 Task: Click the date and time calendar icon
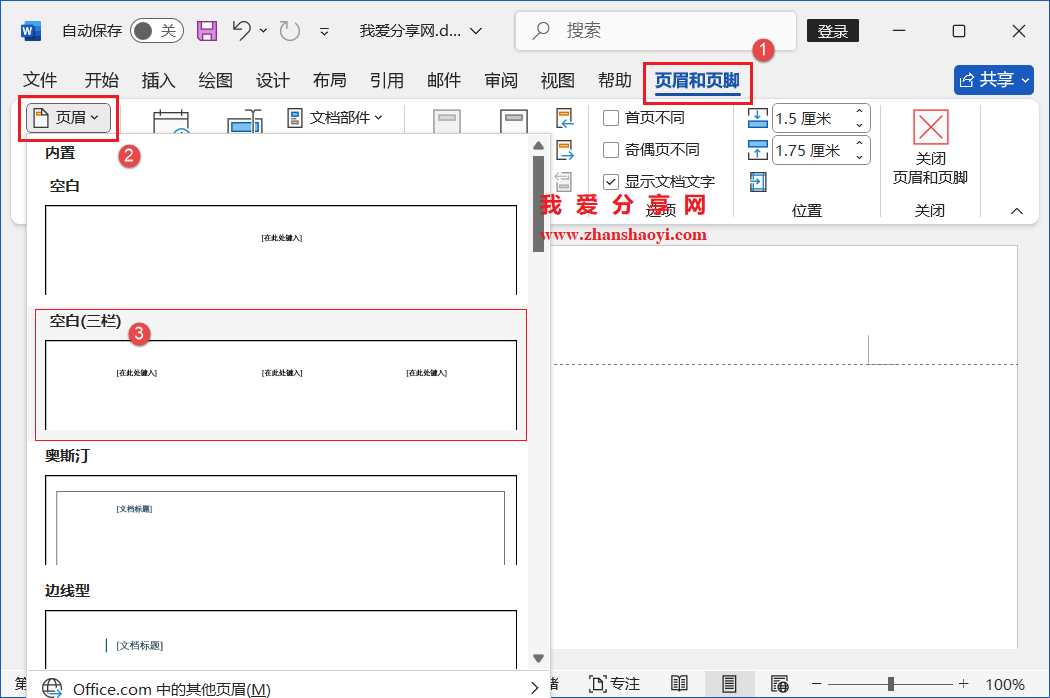(171, 121)
